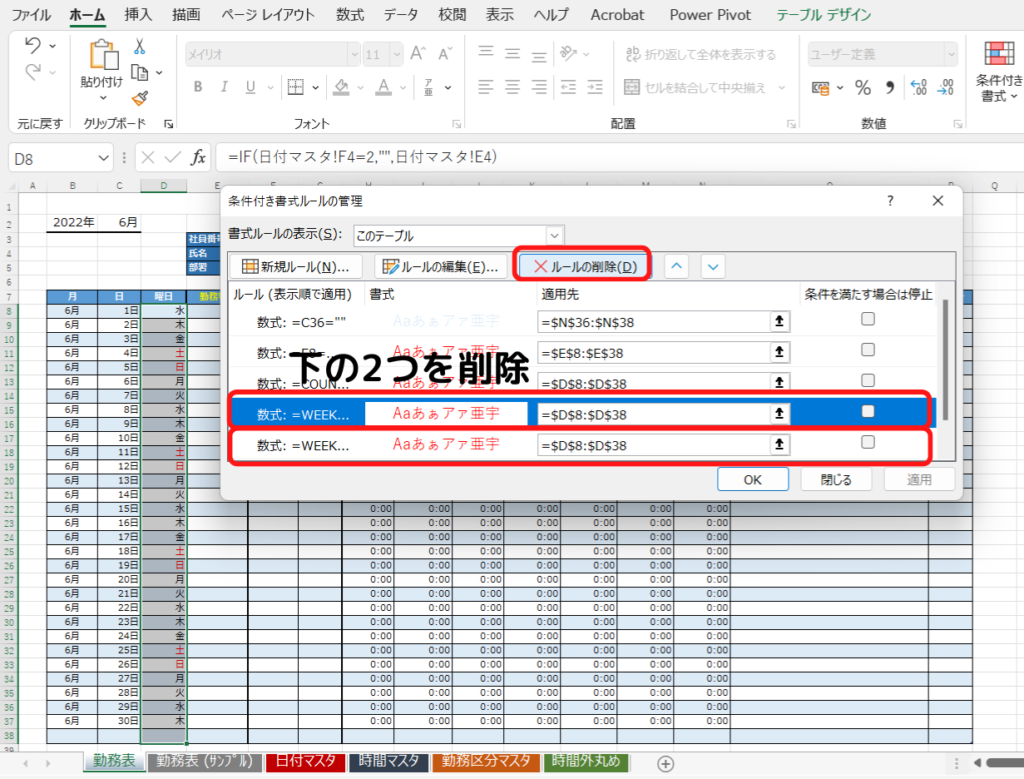This screenshot has width=1024, height=779.
Task: Click the 閉じる button
Action: coord(836,479)
